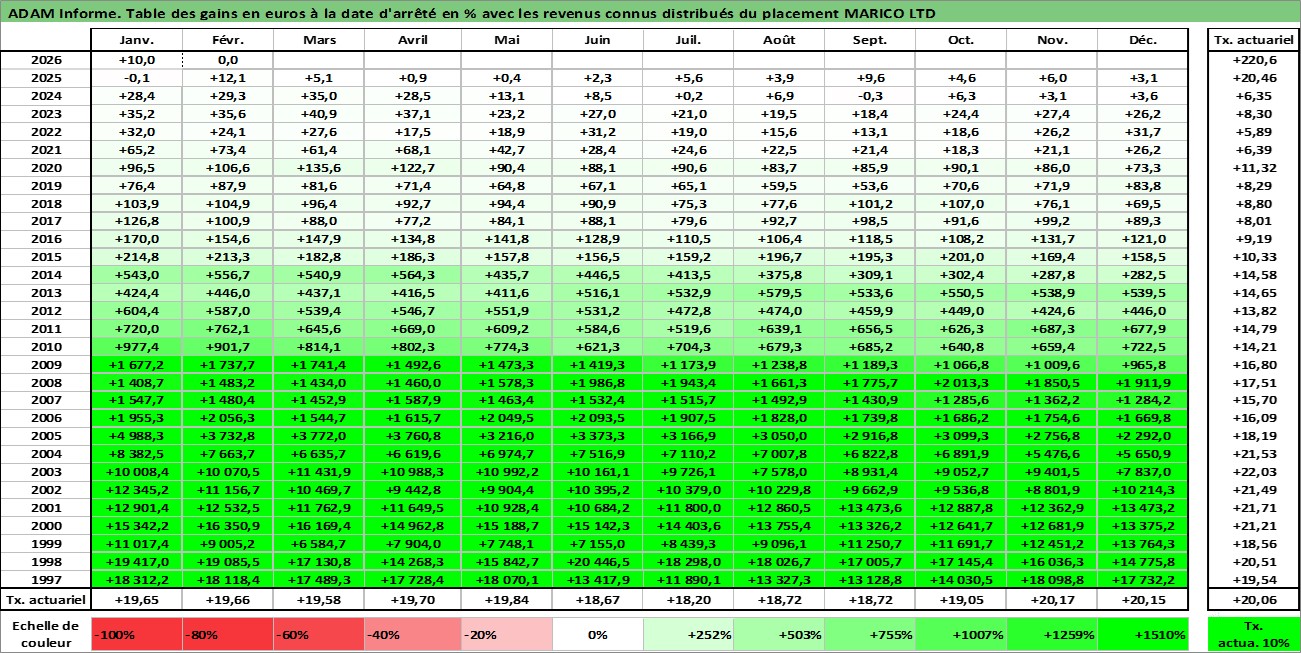1301x653 pixels.
Task: Select the 'Mars' column header
Action: pos(318,40)
